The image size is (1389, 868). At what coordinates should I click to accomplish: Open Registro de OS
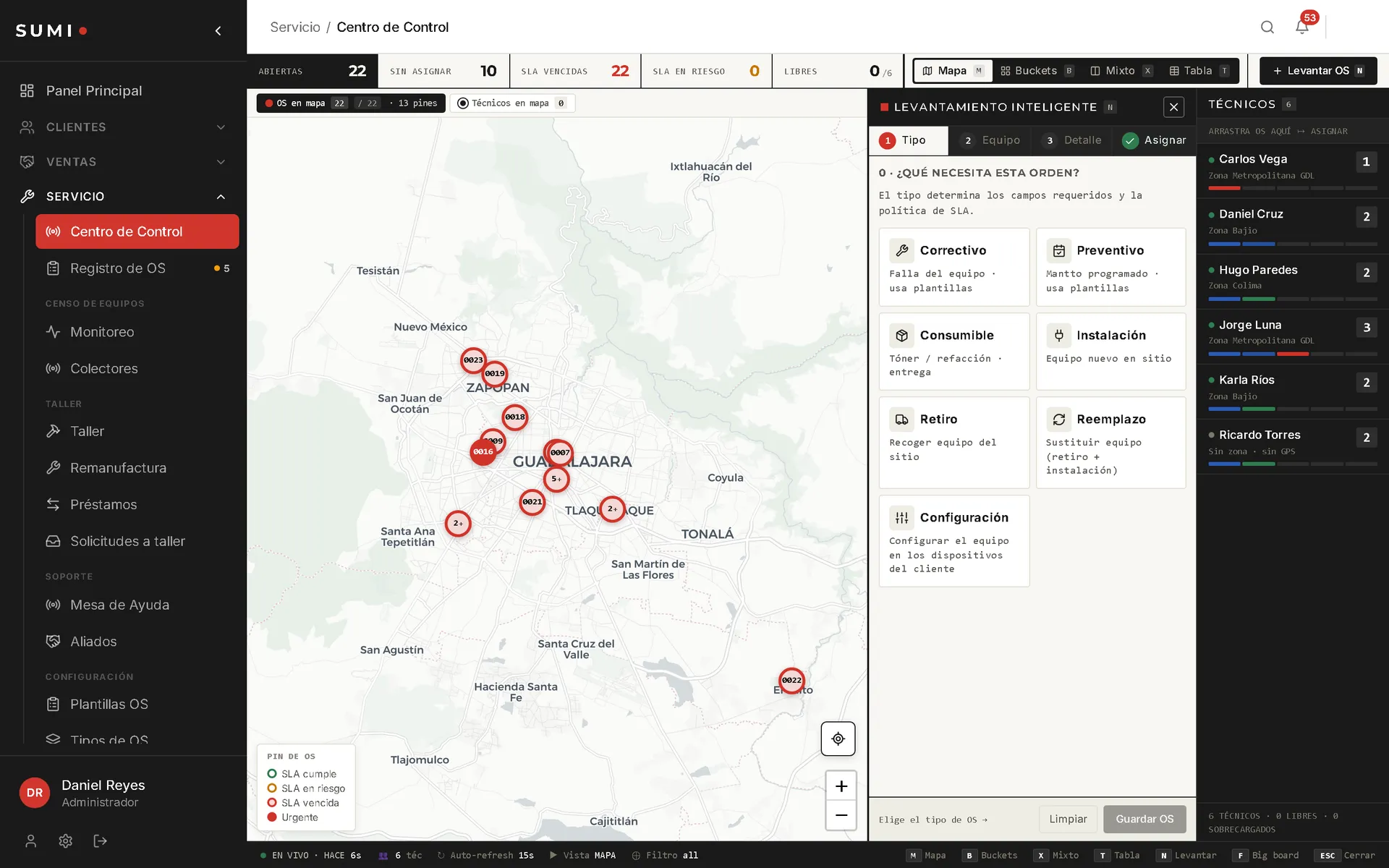pyautogui.click(x=137, y=268)
